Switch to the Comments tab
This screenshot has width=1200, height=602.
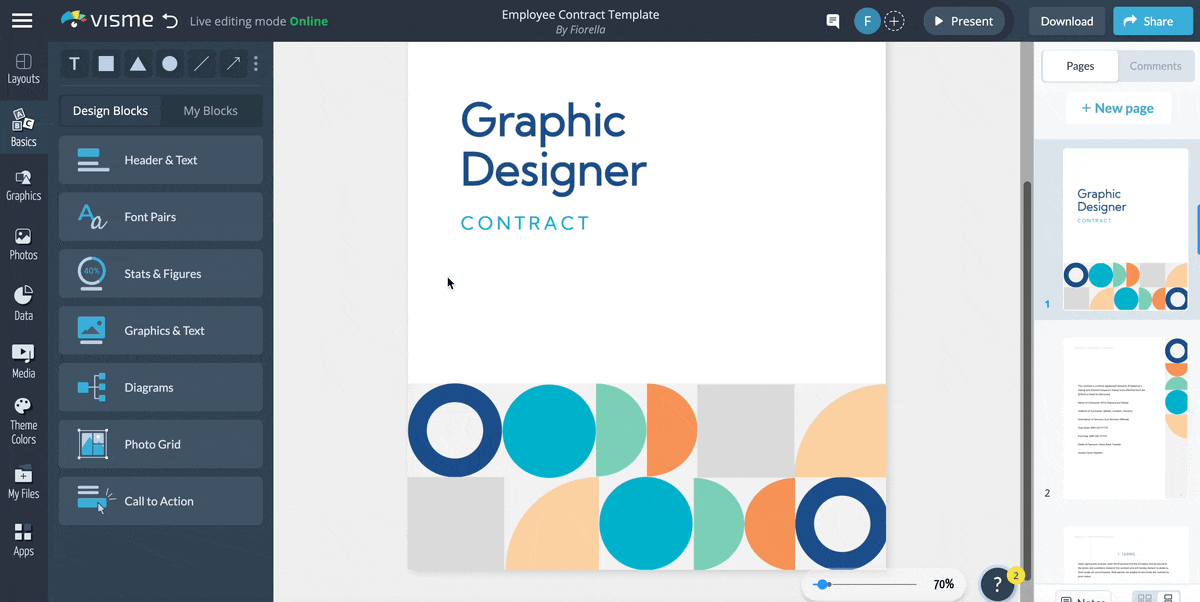pyautogui.click(x=1155, y=66)
